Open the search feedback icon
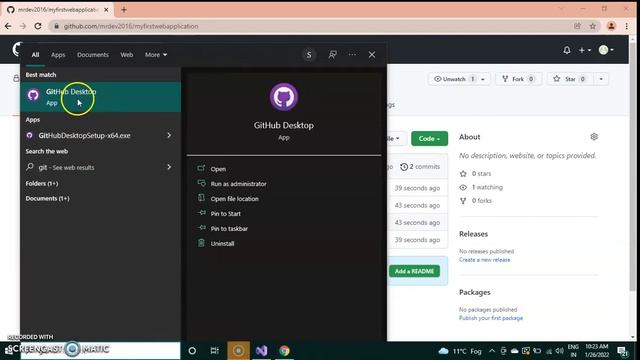Viewport: 640px width, 360px height. pos(333,55)
